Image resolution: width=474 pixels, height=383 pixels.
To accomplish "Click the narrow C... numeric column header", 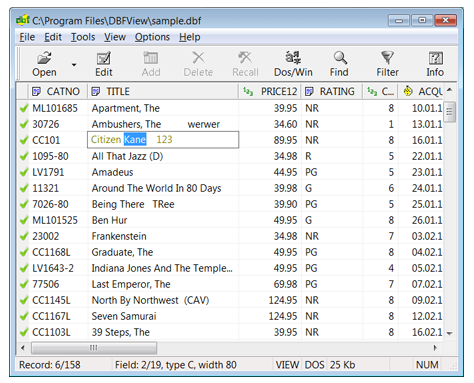I will pos(381,91).
